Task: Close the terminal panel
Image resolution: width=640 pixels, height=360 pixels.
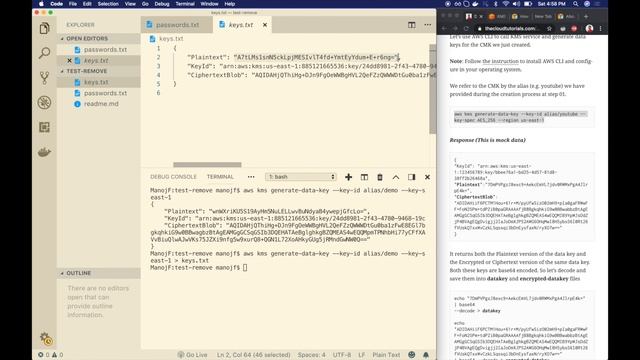Action: 427,177
